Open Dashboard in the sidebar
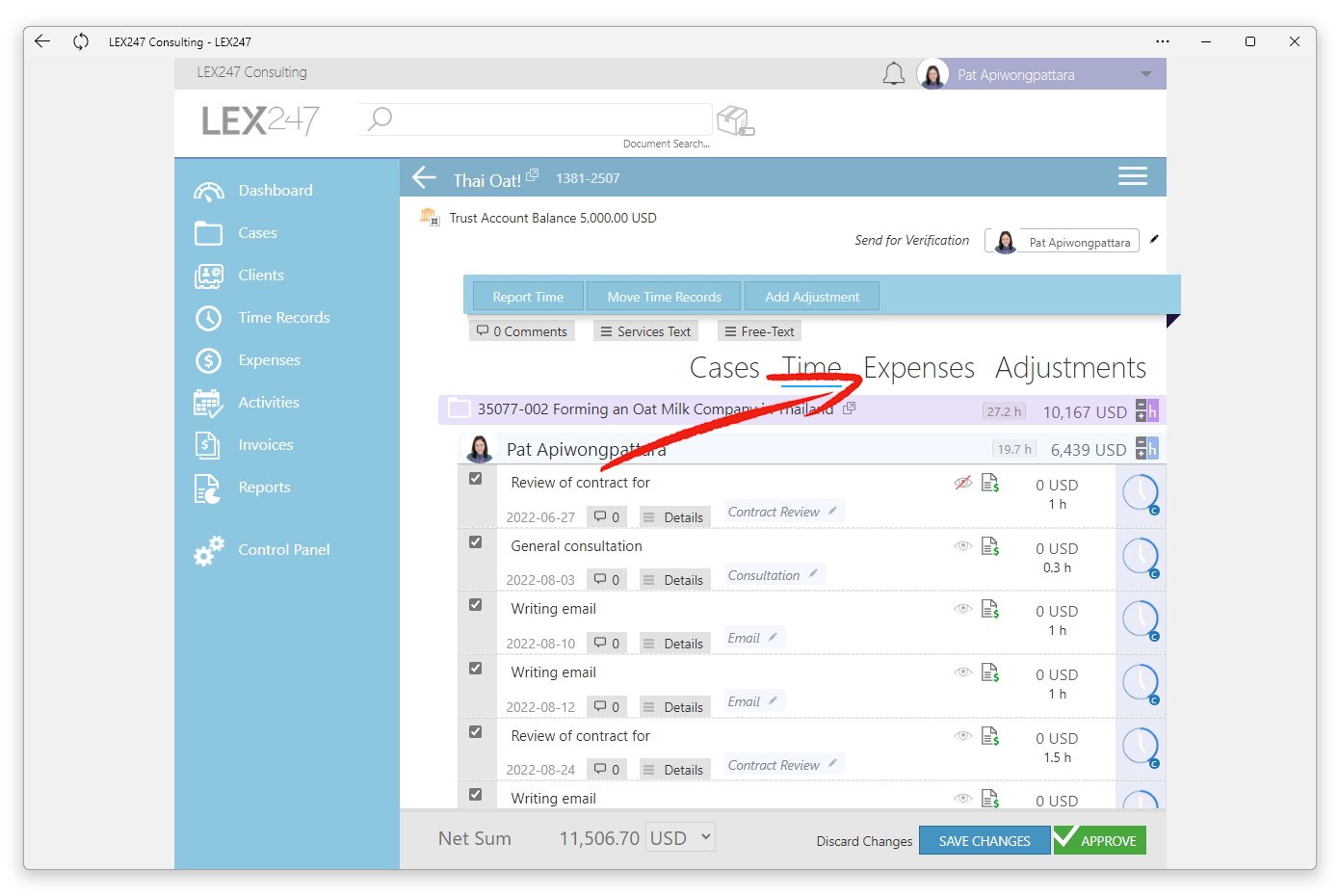The height and width of the screenshot is (896, 1339). click(276, 190)
